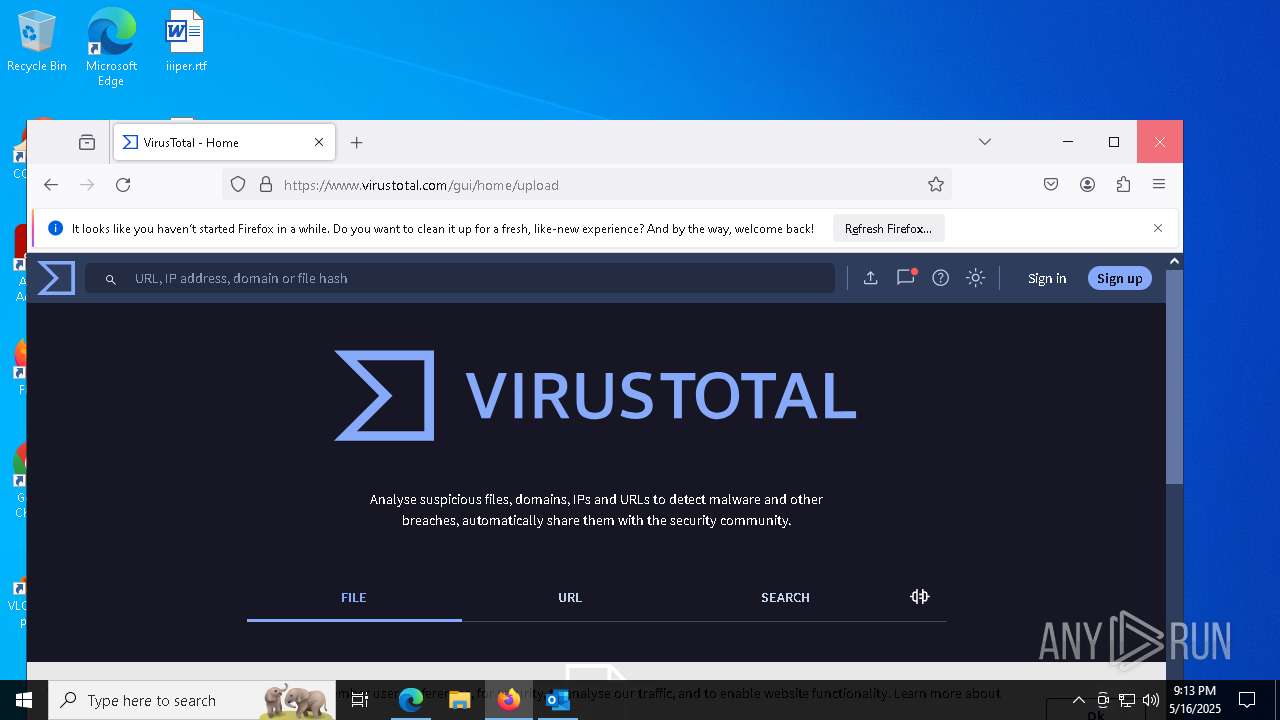Open the Windows Start button
Viewport: 1280px width, 720px height.
pos(24,700)
